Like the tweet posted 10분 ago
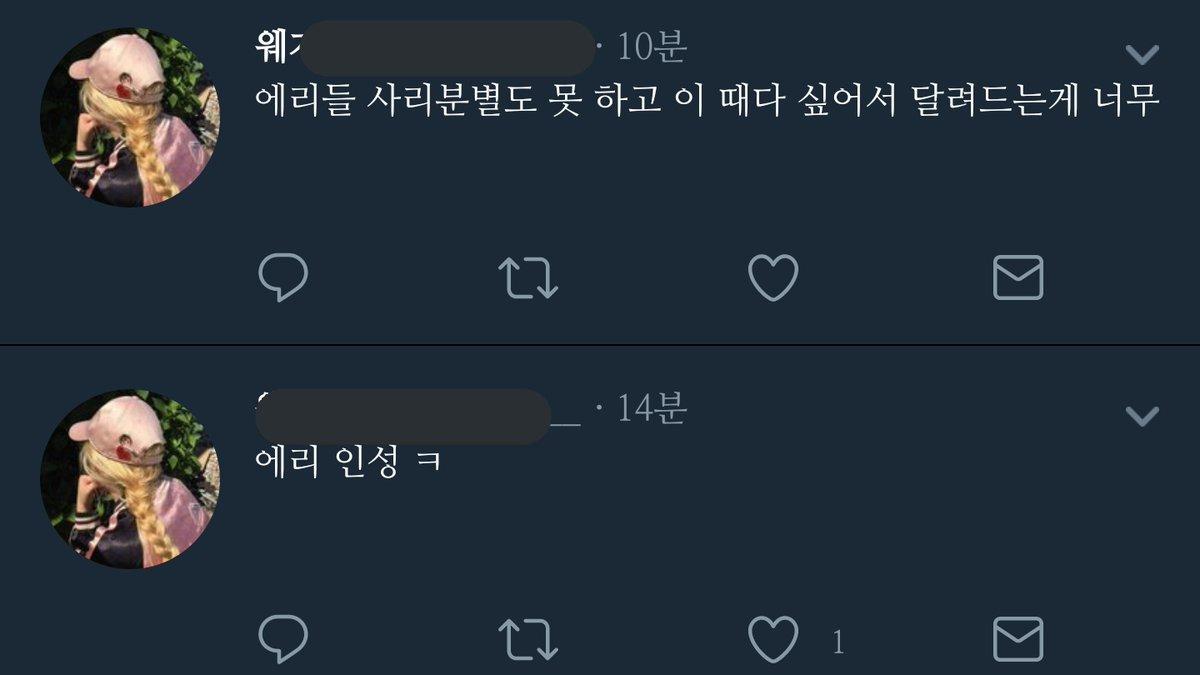Image resolution: width=1200 pixels, height=675 pixels. [773, 278]
